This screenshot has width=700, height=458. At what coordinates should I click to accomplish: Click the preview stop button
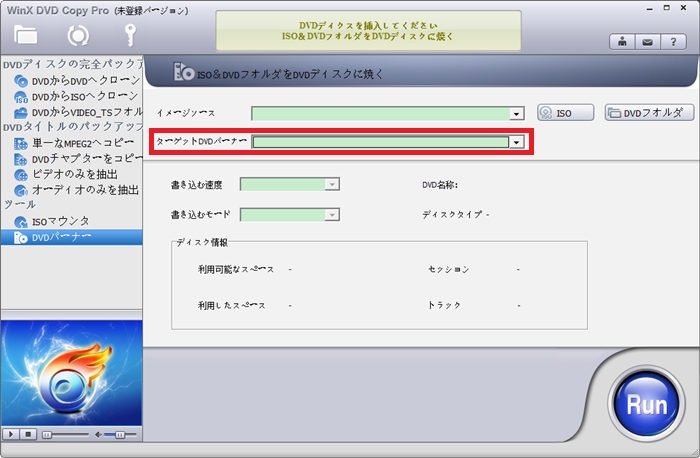[28, 434]
